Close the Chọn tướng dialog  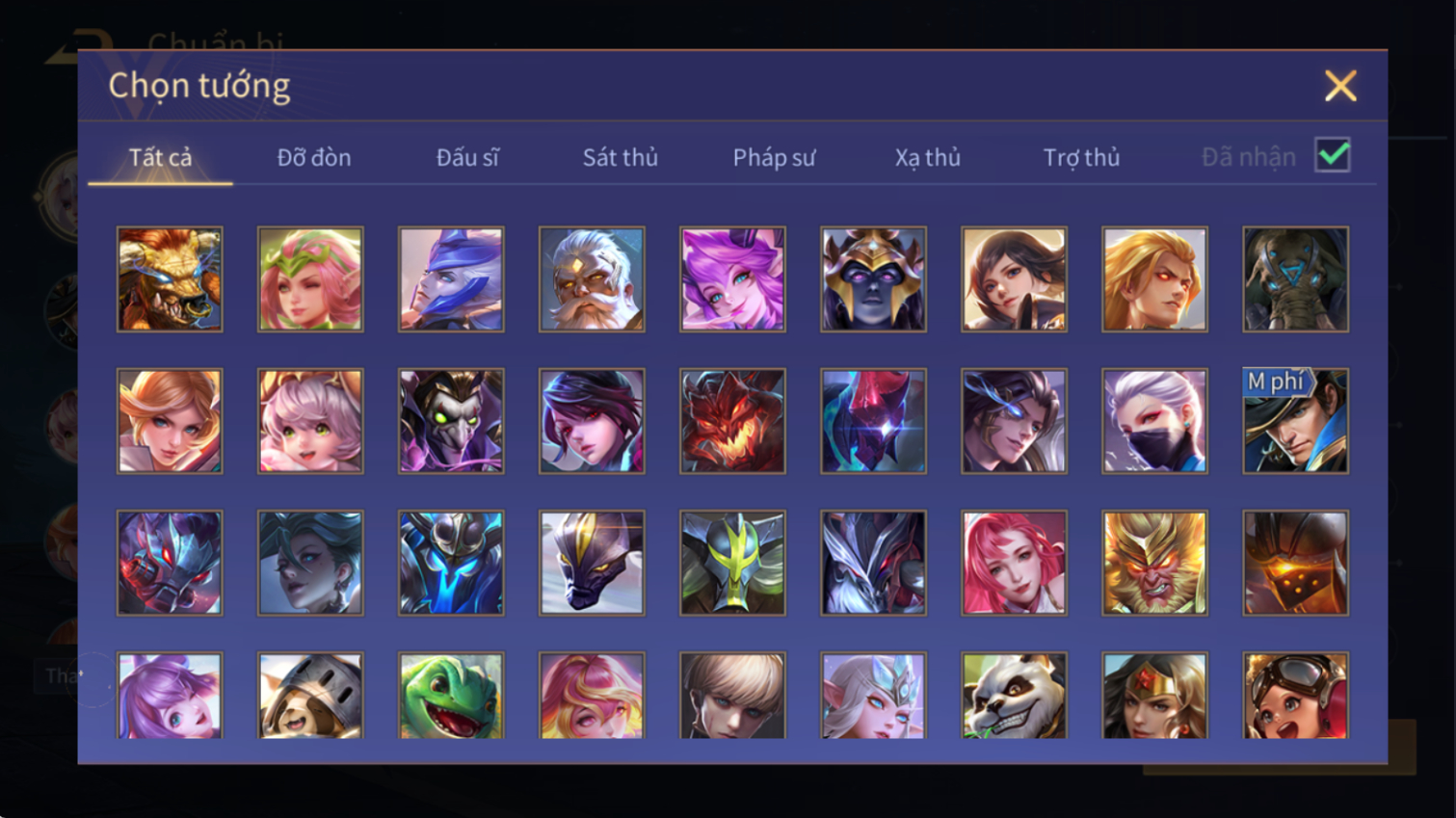coord(1339,86)
